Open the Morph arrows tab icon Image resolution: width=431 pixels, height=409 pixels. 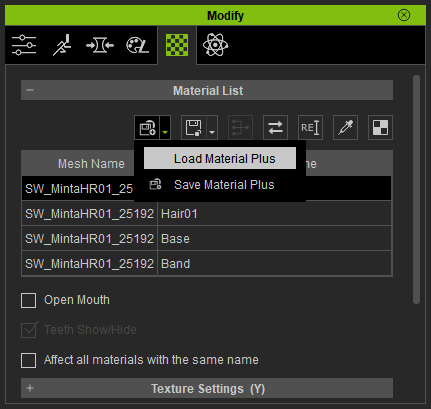(x=100, y=45)
